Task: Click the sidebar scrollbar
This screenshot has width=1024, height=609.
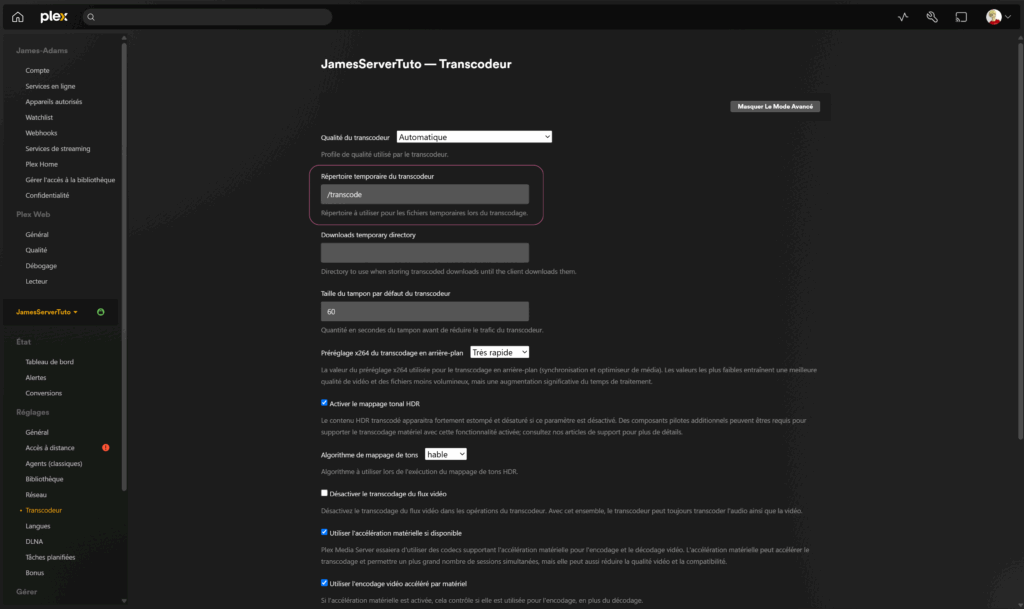Action: click(x=124, y=266)
